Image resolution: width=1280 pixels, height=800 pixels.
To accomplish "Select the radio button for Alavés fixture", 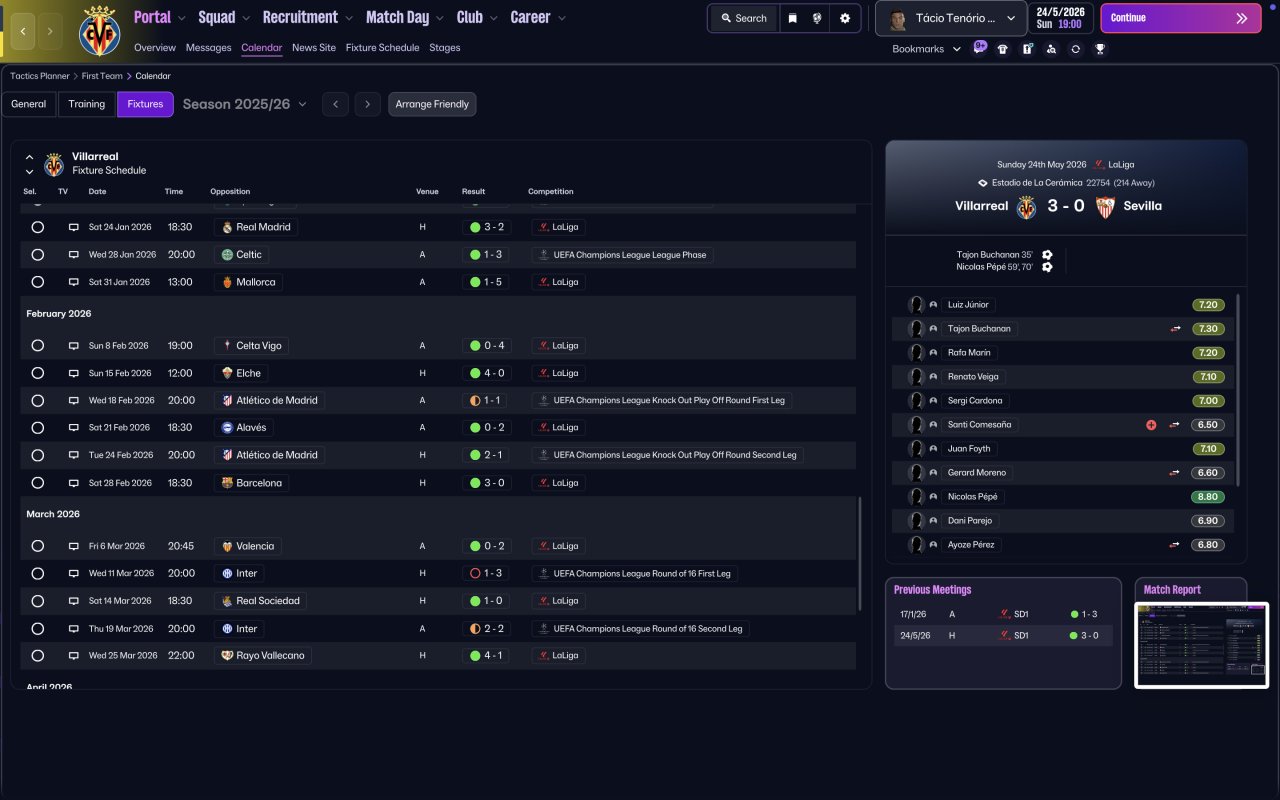I will click(37, 428).
